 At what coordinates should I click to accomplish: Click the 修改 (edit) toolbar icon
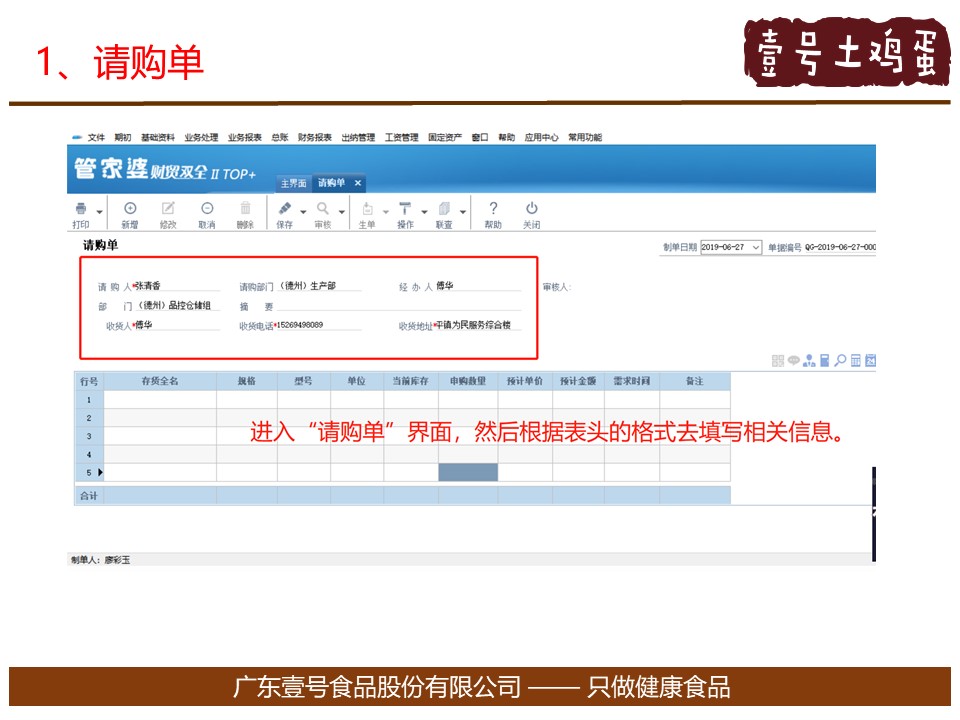(168, 209)
